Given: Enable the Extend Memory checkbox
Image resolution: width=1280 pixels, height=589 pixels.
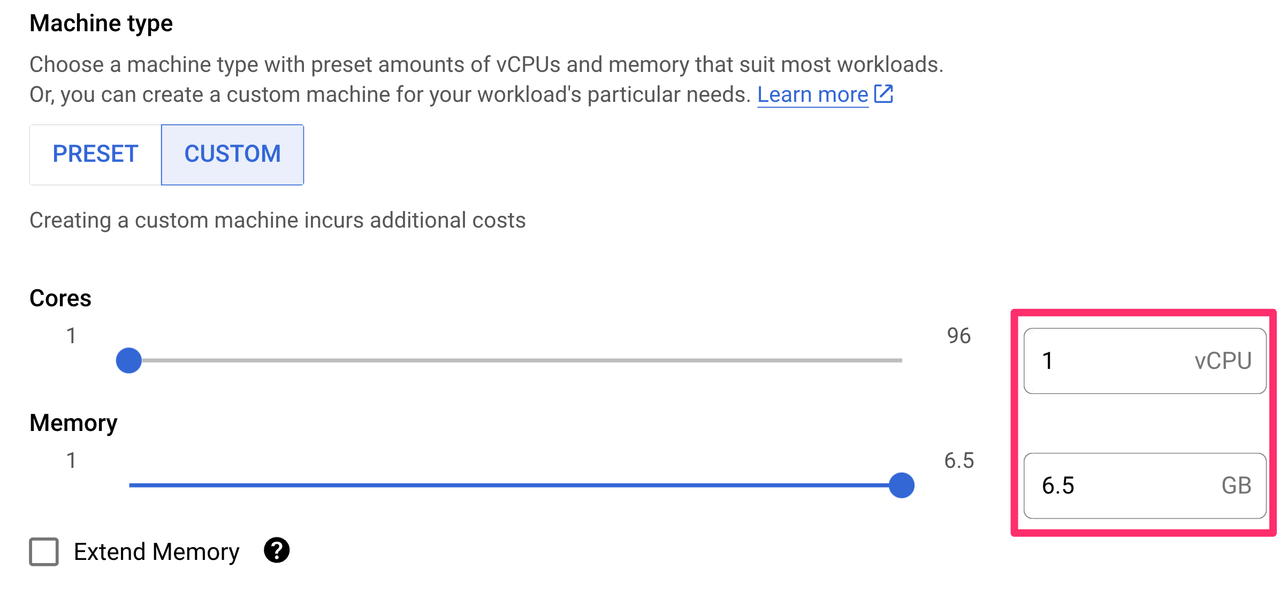Looking at the screenshot, I should click(44, 551).
